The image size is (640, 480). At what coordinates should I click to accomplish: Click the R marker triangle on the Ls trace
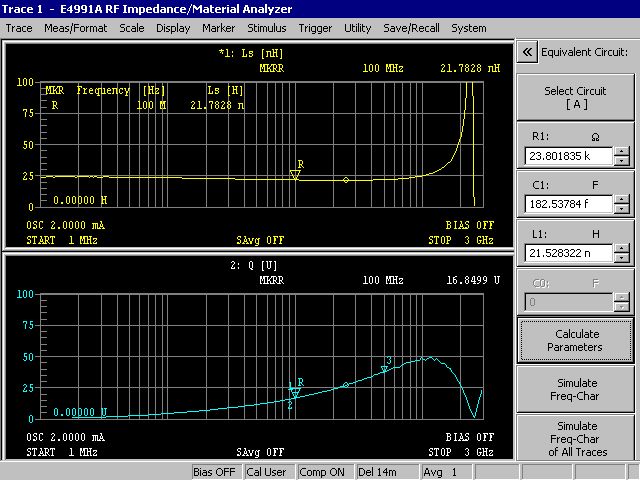coord(295,174)
